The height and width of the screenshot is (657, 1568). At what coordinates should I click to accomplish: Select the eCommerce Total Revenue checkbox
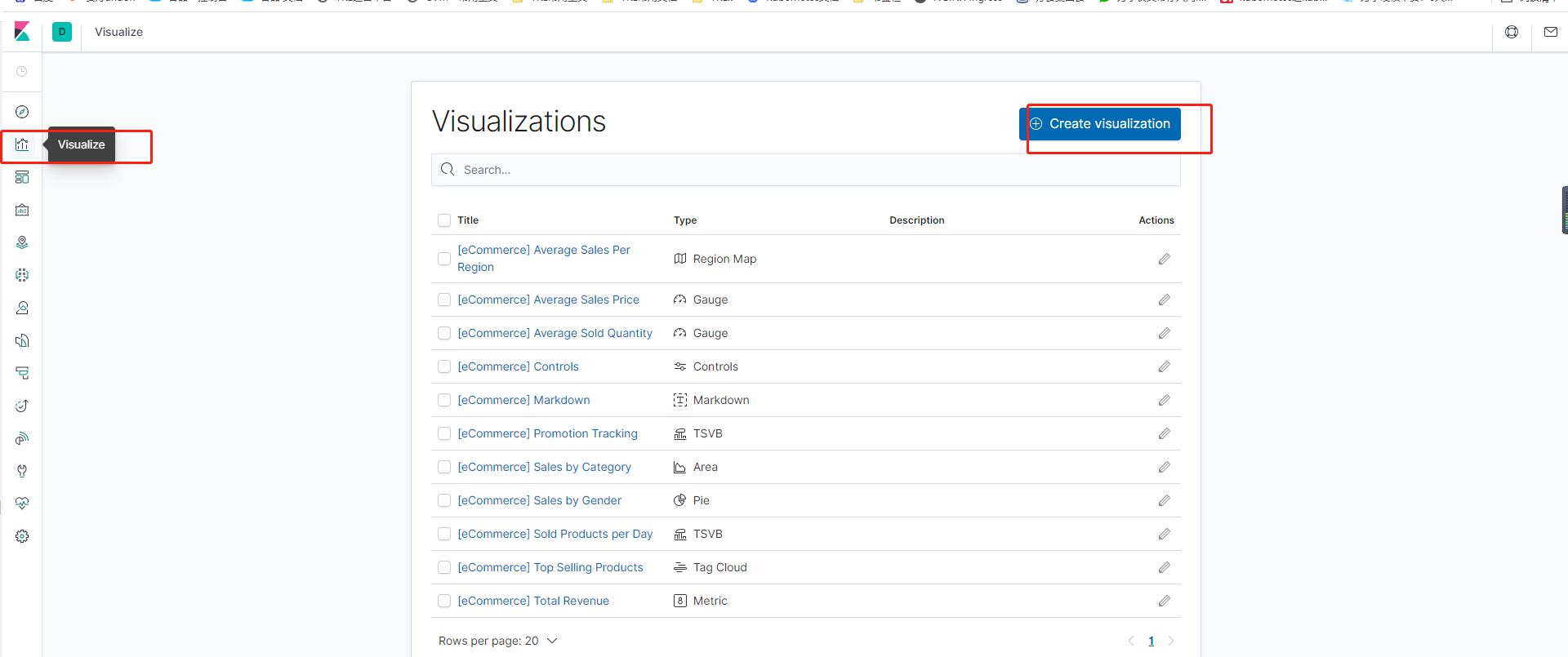pyautogui.click(x=444, y=601)
